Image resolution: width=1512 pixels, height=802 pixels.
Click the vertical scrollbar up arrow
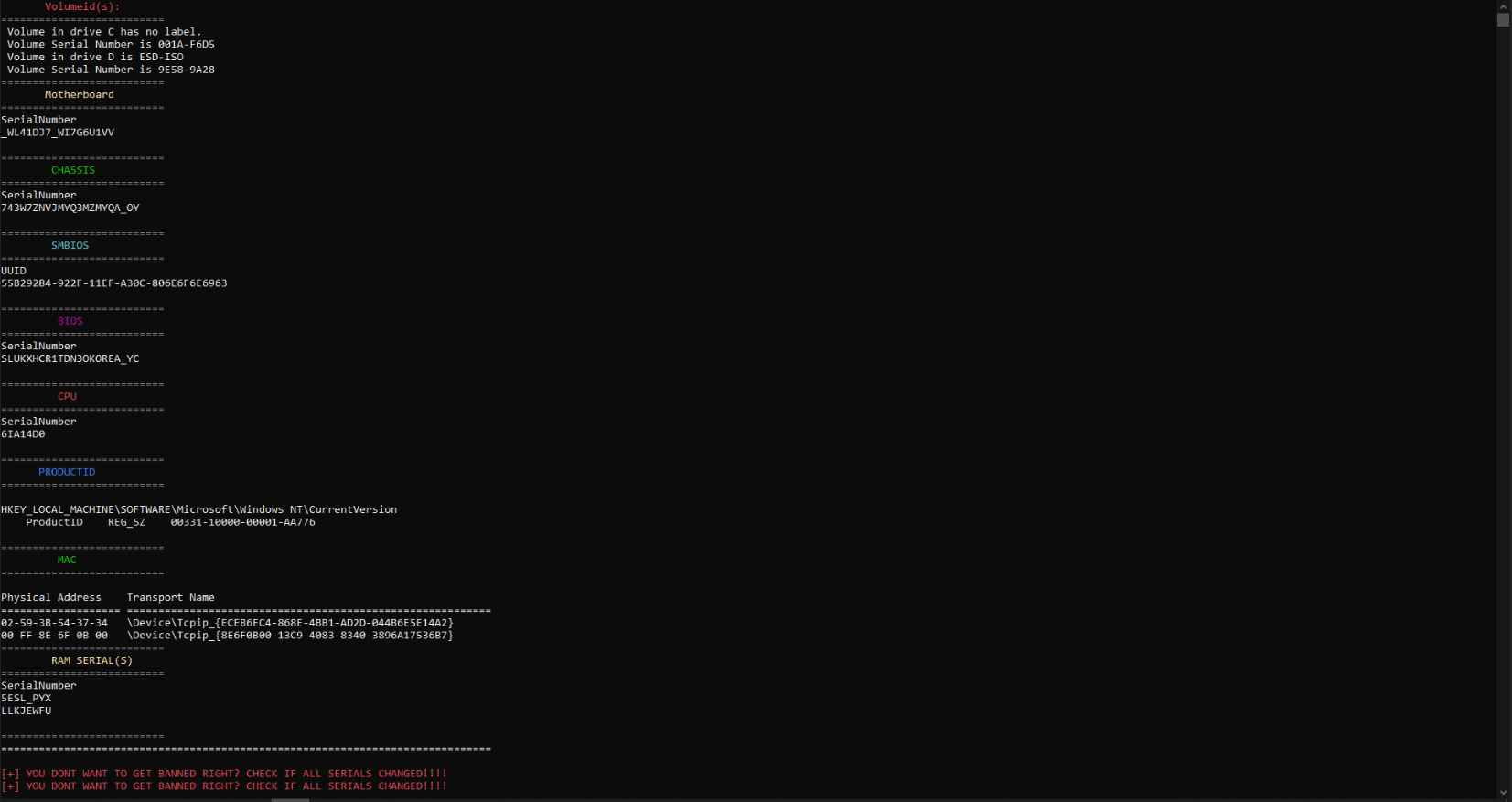click(1503, 5)
